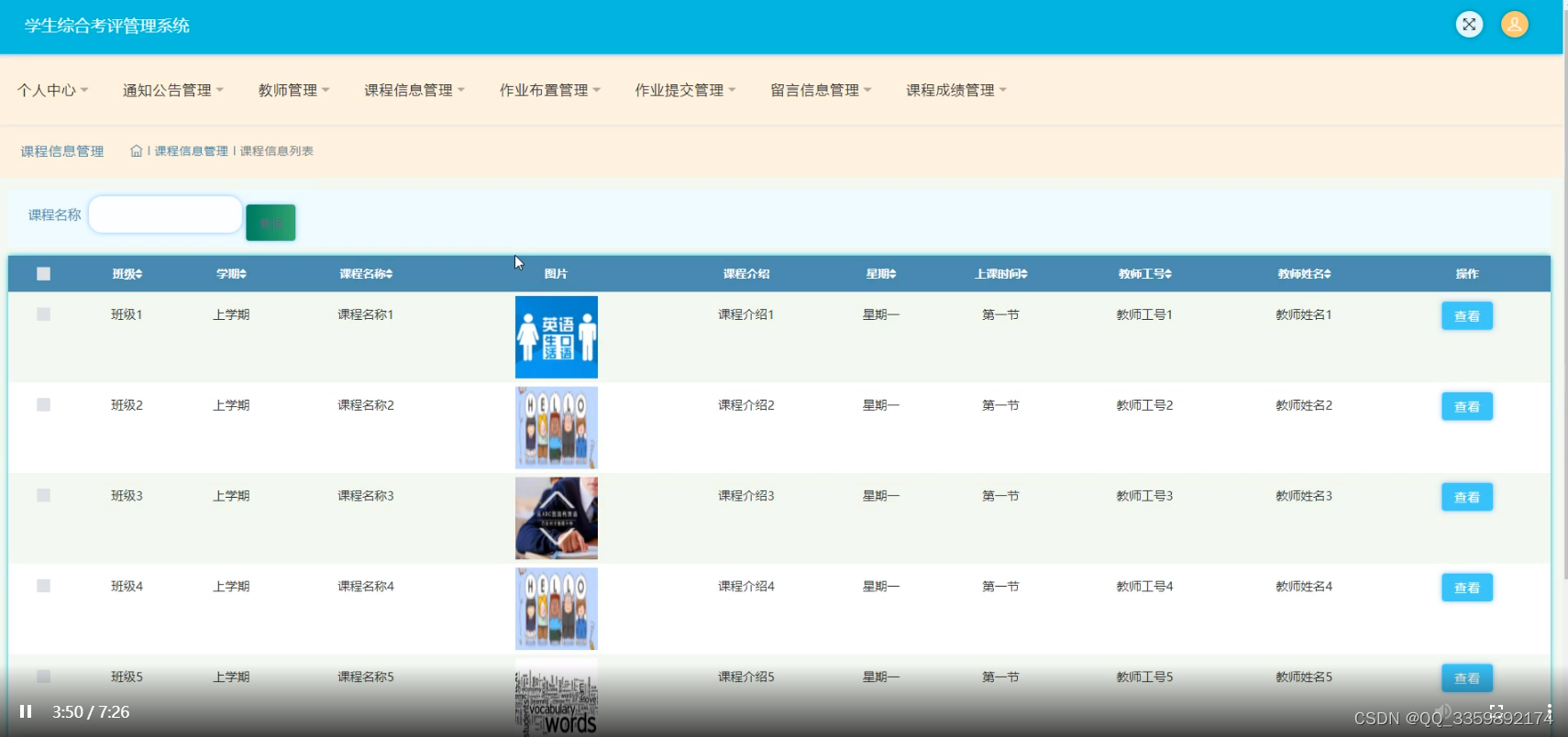The image size is (1568, 737).
Task: Sort table by 学期 column
Action: [x=231, y=273]
